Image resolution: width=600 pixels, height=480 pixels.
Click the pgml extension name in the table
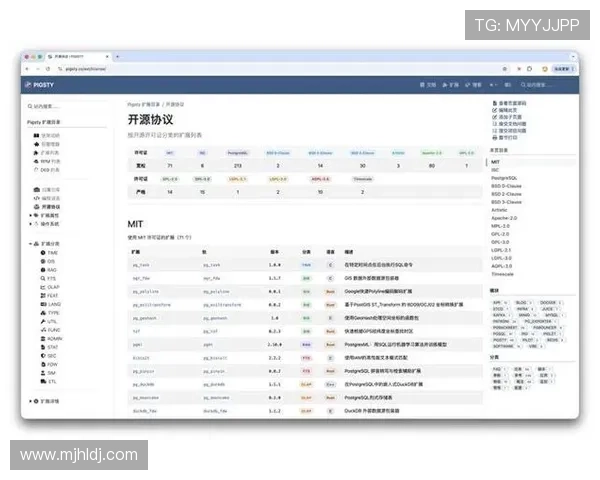point(137,345)
